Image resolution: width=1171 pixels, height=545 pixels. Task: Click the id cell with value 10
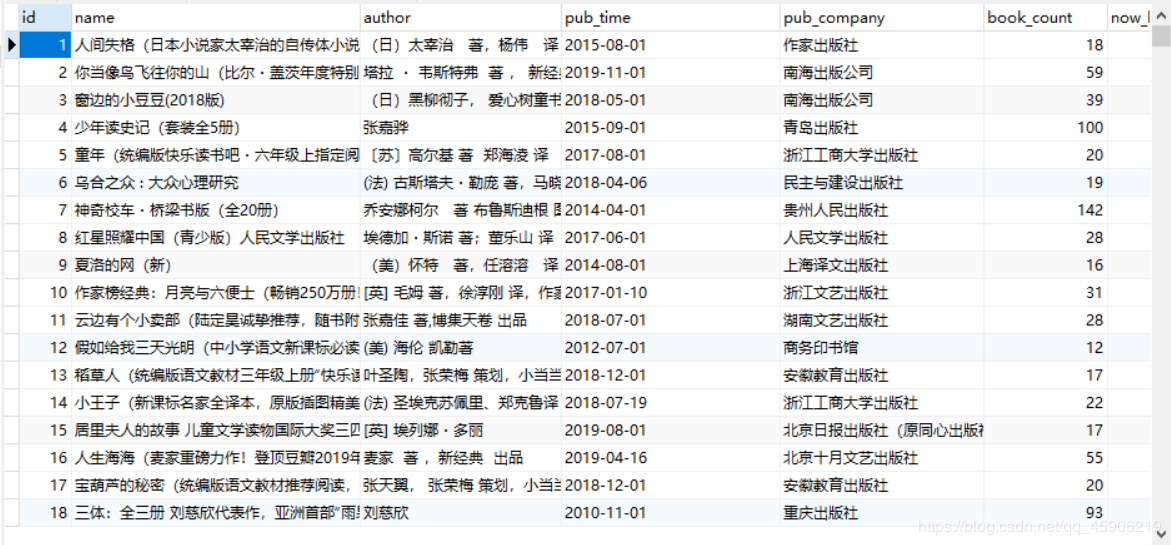point(45,293)
